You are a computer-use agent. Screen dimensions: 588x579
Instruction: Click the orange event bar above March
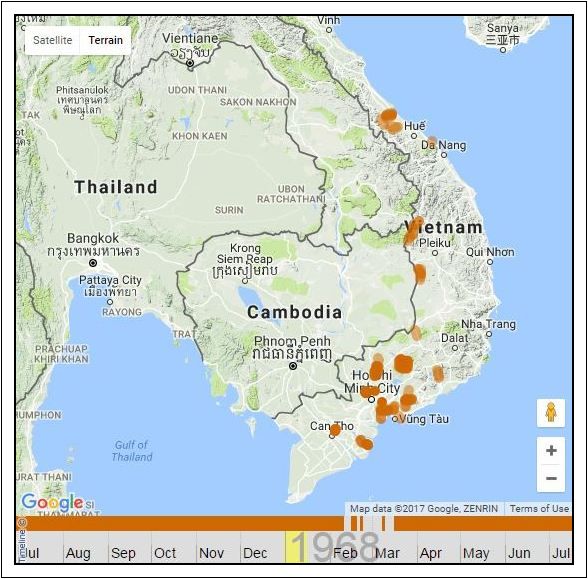383,524
